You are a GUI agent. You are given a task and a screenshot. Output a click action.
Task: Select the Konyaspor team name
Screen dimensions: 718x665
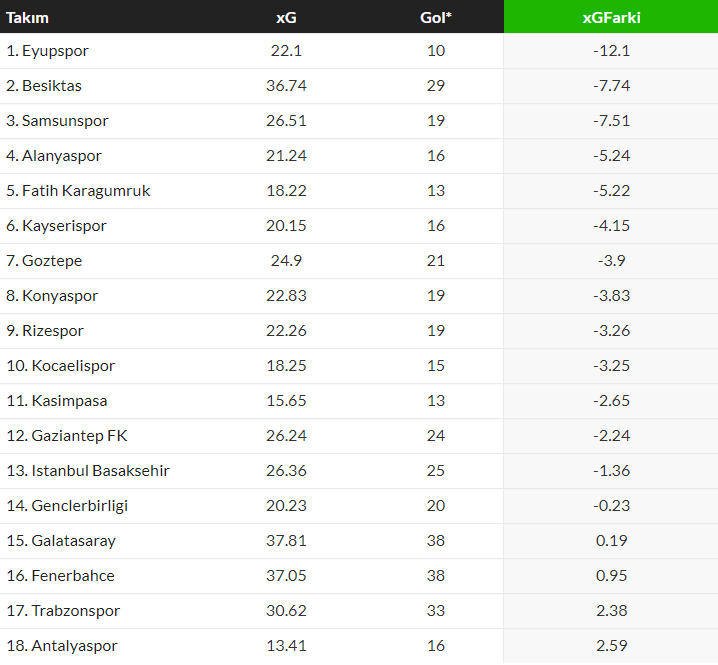click(x=60, y=296)
